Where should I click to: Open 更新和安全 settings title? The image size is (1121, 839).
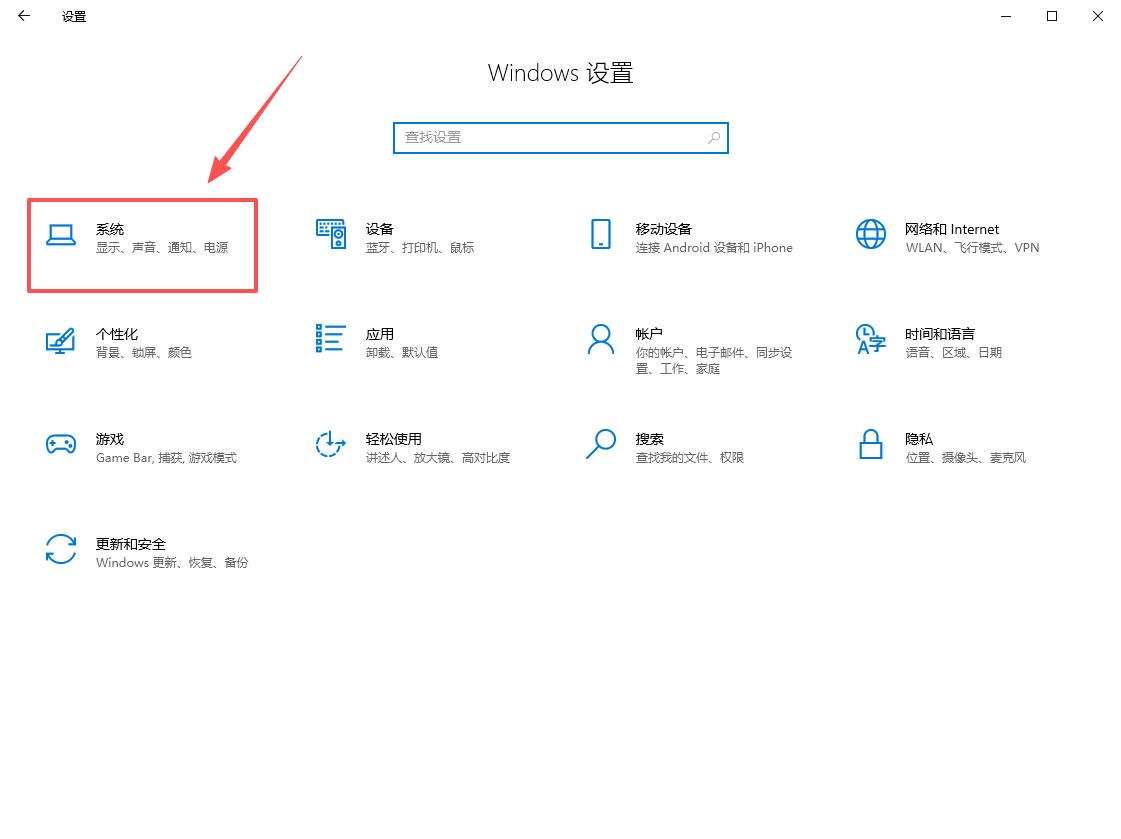[x=131, y=545]
